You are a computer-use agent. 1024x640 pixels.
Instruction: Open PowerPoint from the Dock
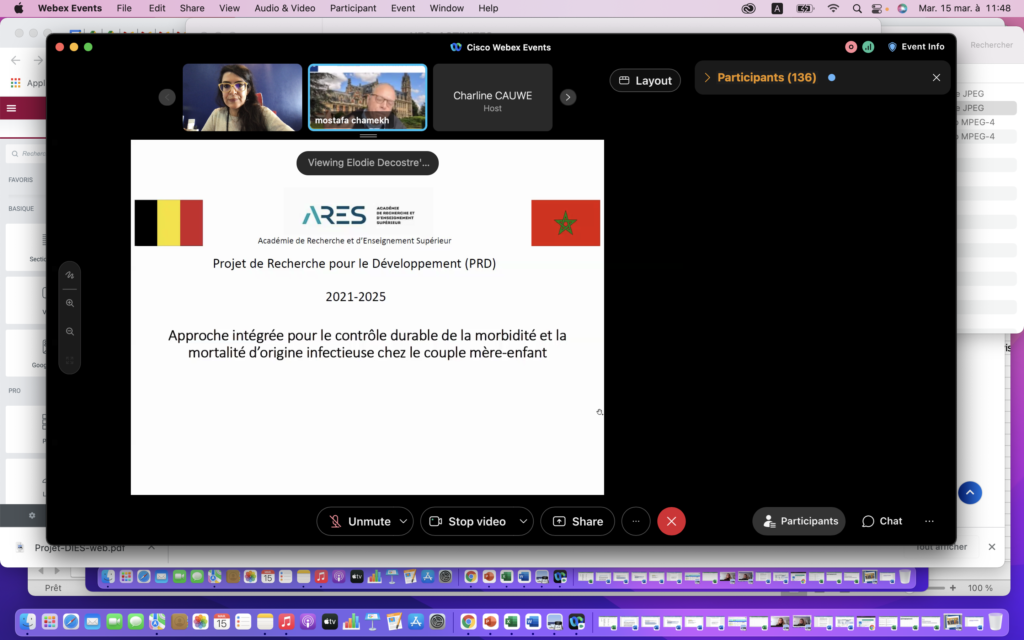[x=490, y=621]
